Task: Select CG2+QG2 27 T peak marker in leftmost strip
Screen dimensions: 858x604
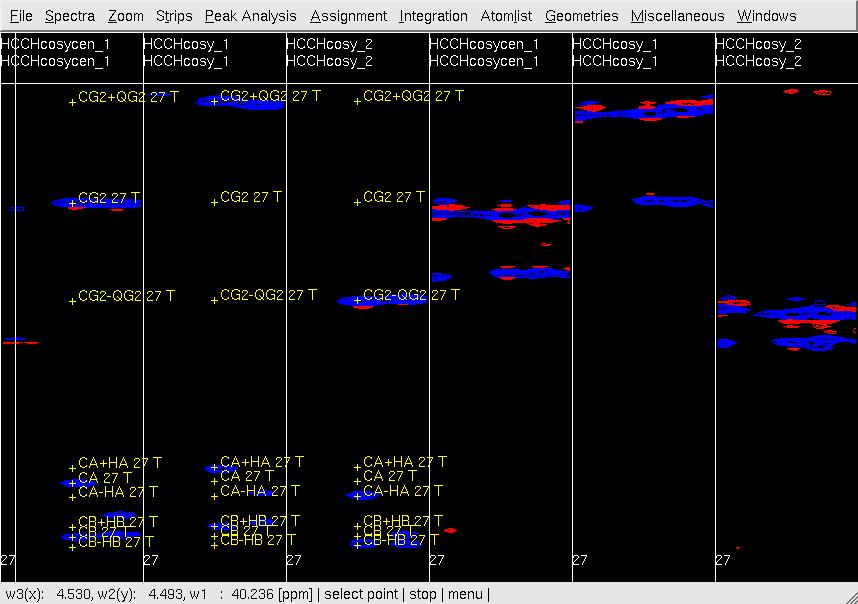Action: coord(72,101)
